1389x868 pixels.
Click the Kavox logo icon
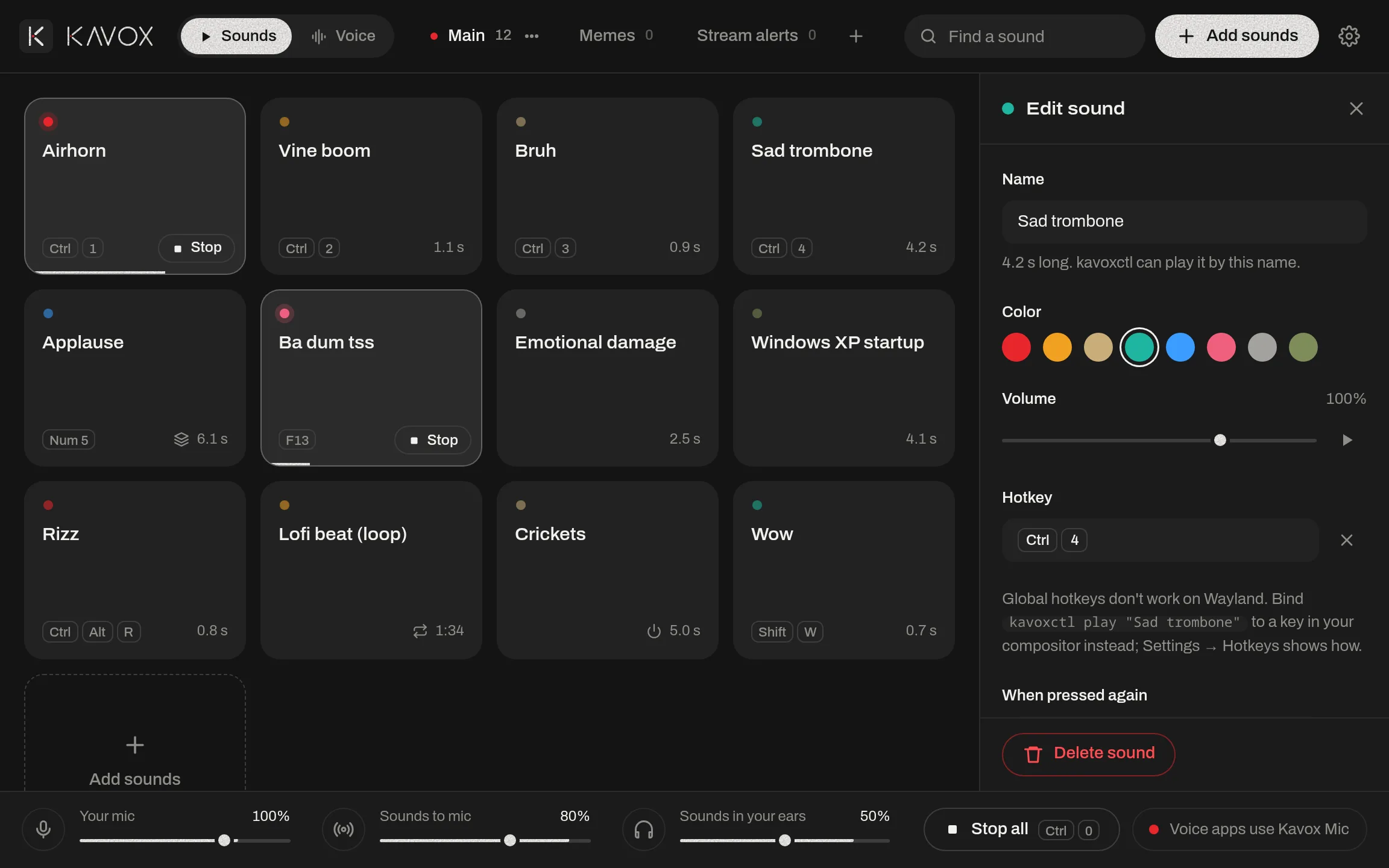pyautogui.click(x=36, y=36)
